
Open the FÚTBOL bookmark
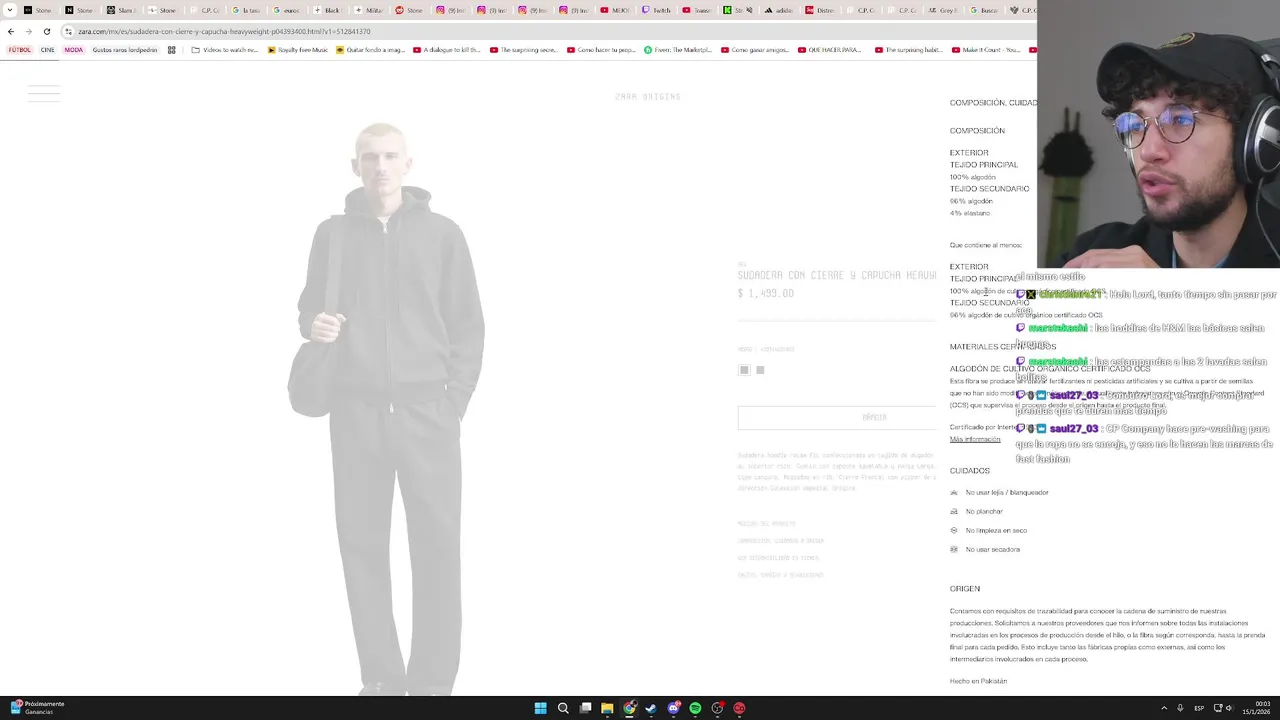click(19, 50)
